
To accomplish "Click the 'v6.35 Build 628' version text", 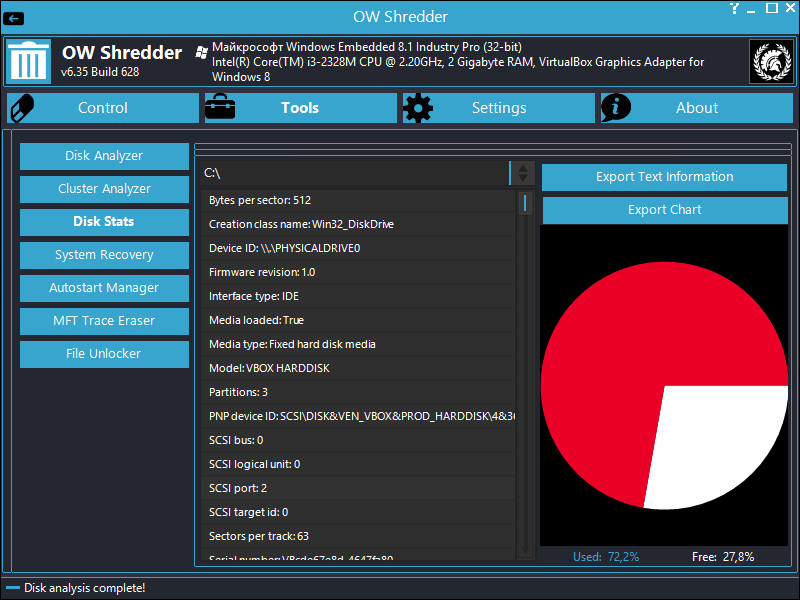I will [x=100, y=72].
